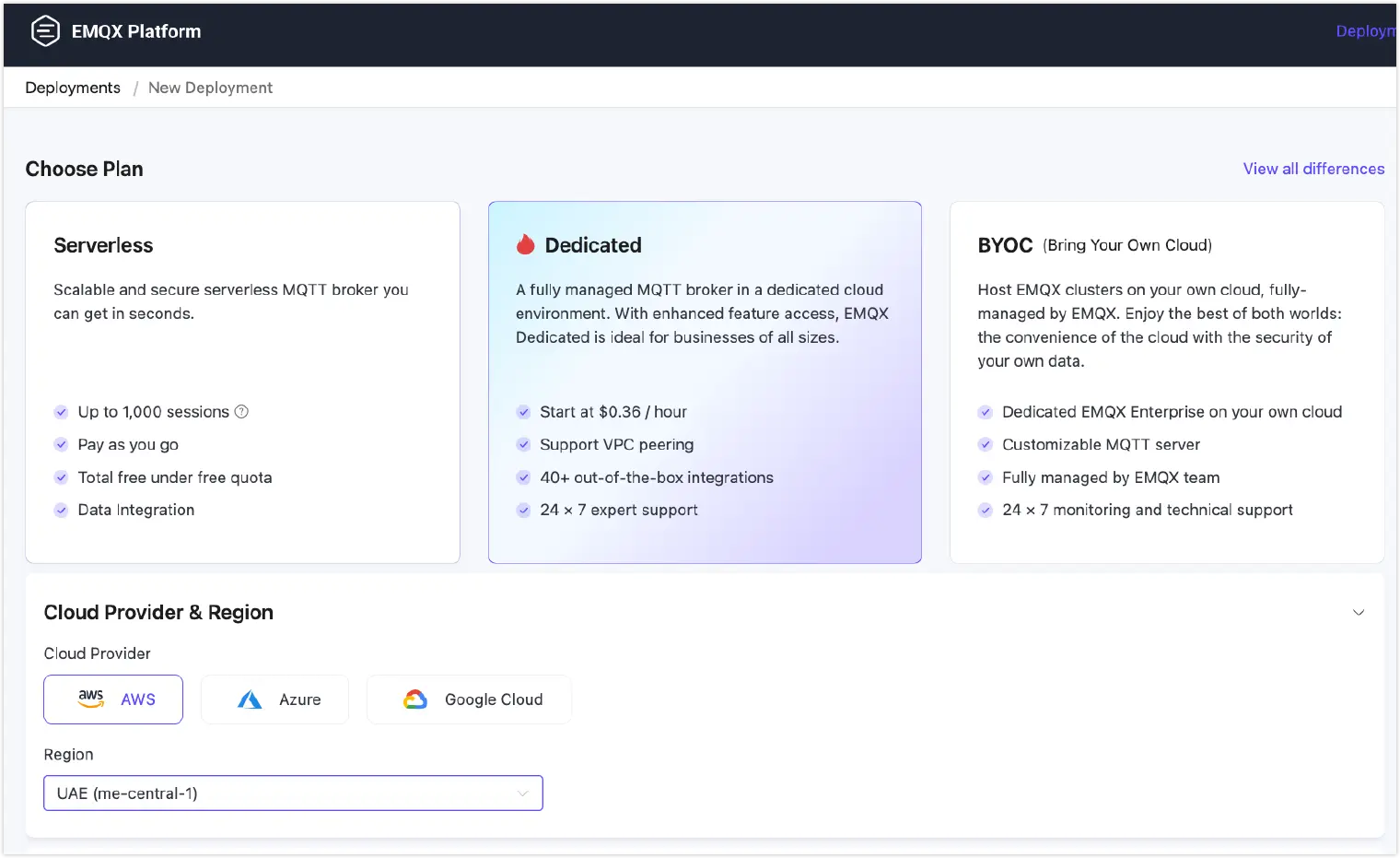Click the checkmark beside Customizable MQTT server

point(985,444)
